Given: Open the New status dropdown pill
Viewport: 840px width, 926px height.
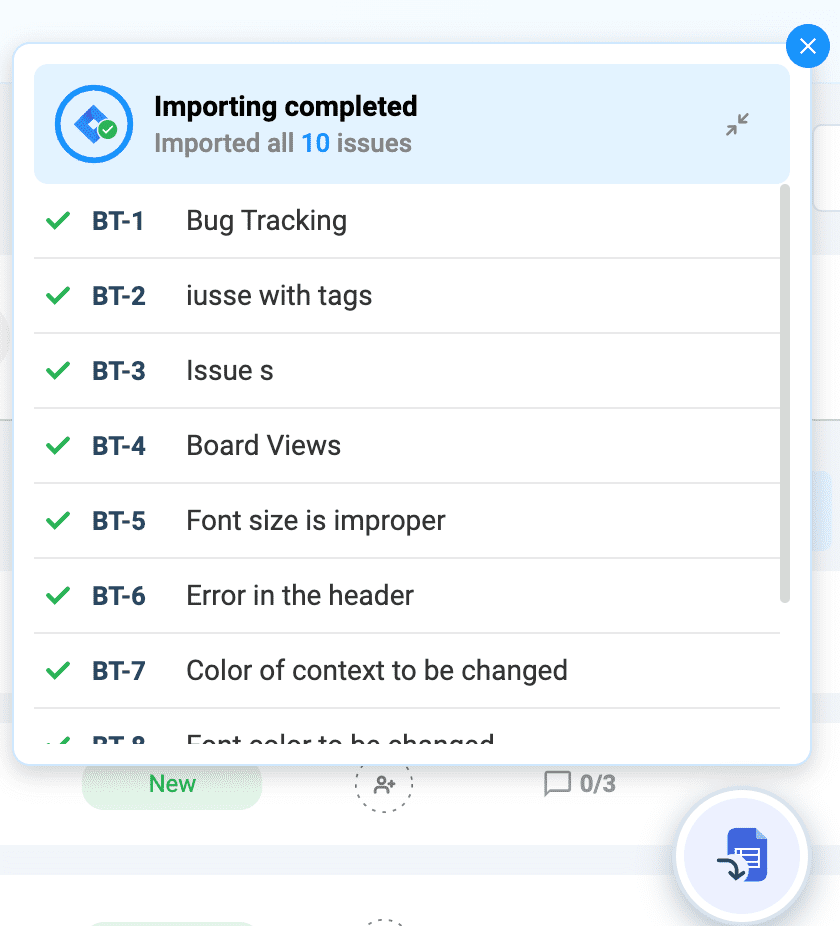Looking at the screenshot, I should [172, 784].
